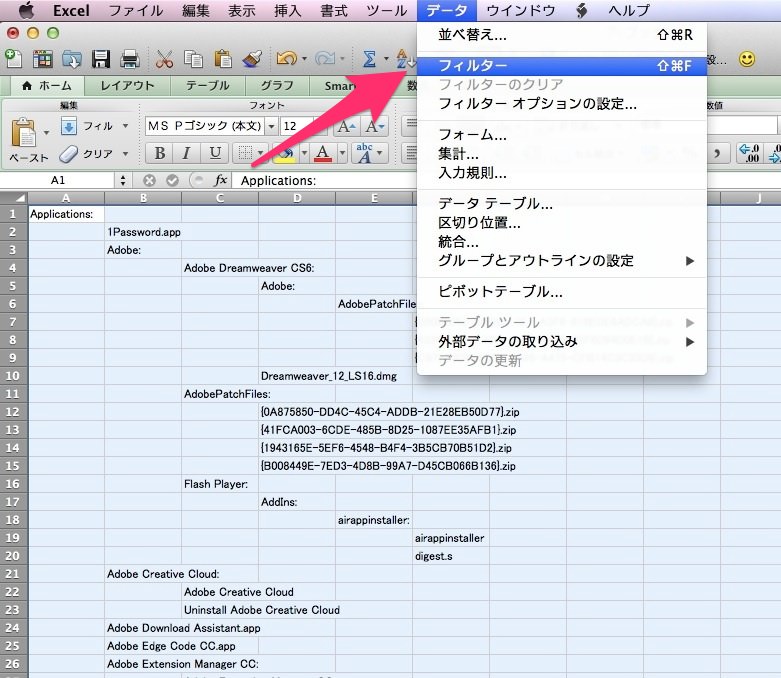Click the copy icon in toolbar

(193, 59)
